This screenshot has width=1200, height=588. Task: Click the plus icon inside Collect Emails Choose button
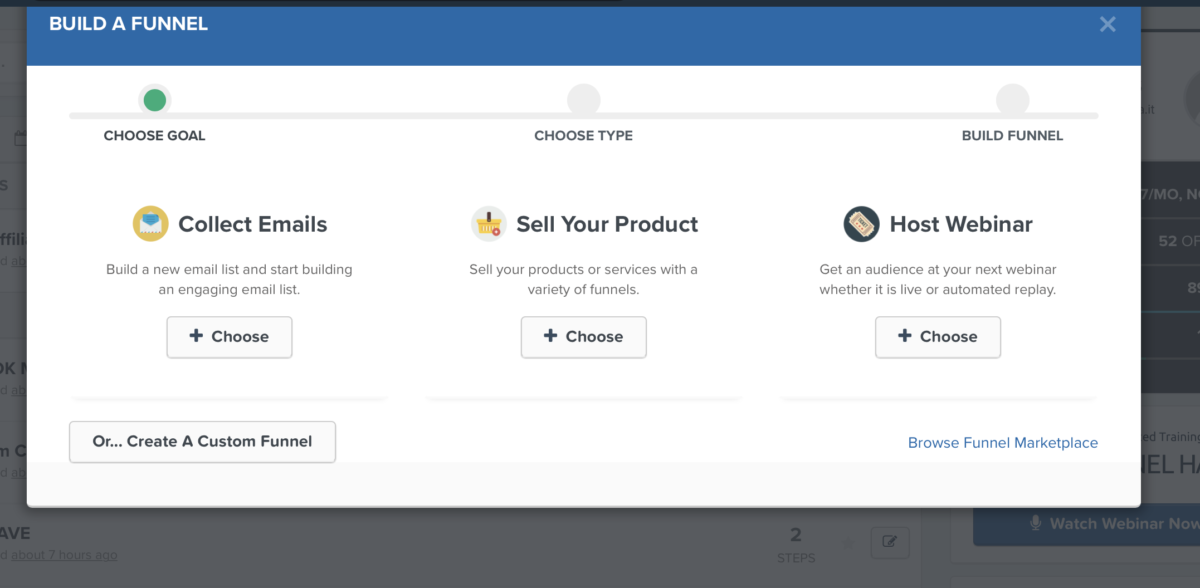[196, 337]
